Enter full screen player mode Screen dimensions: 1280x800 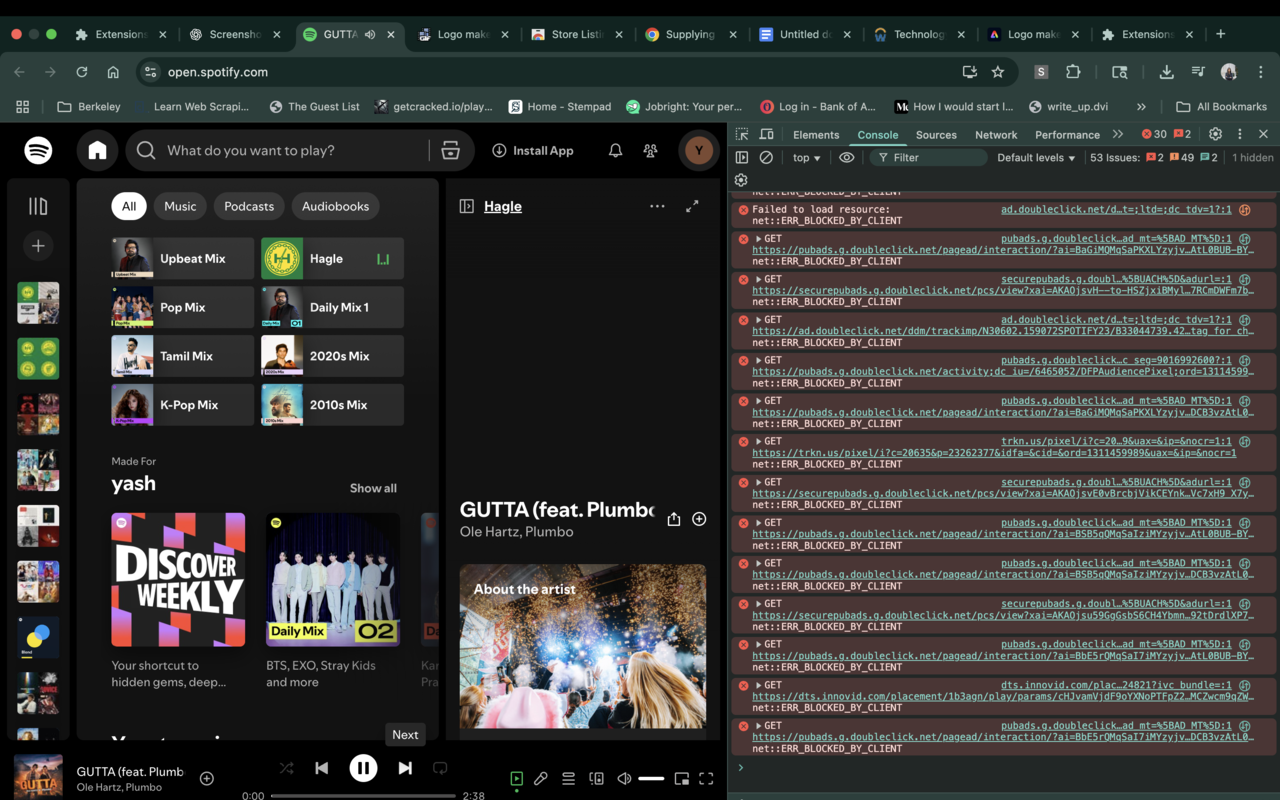point(706,778)
